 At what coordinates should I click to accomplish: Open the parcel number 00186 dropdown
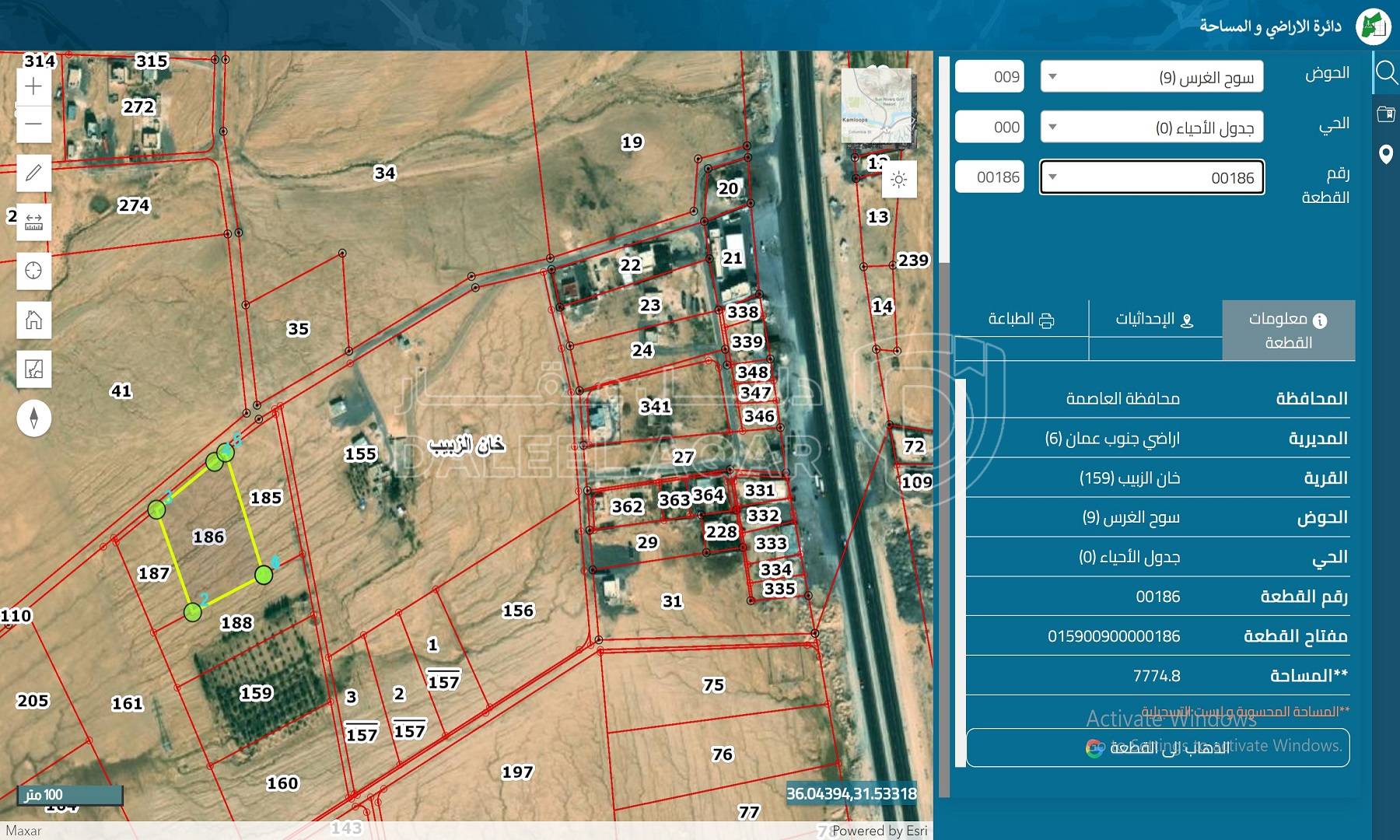tap(1151, 178)
